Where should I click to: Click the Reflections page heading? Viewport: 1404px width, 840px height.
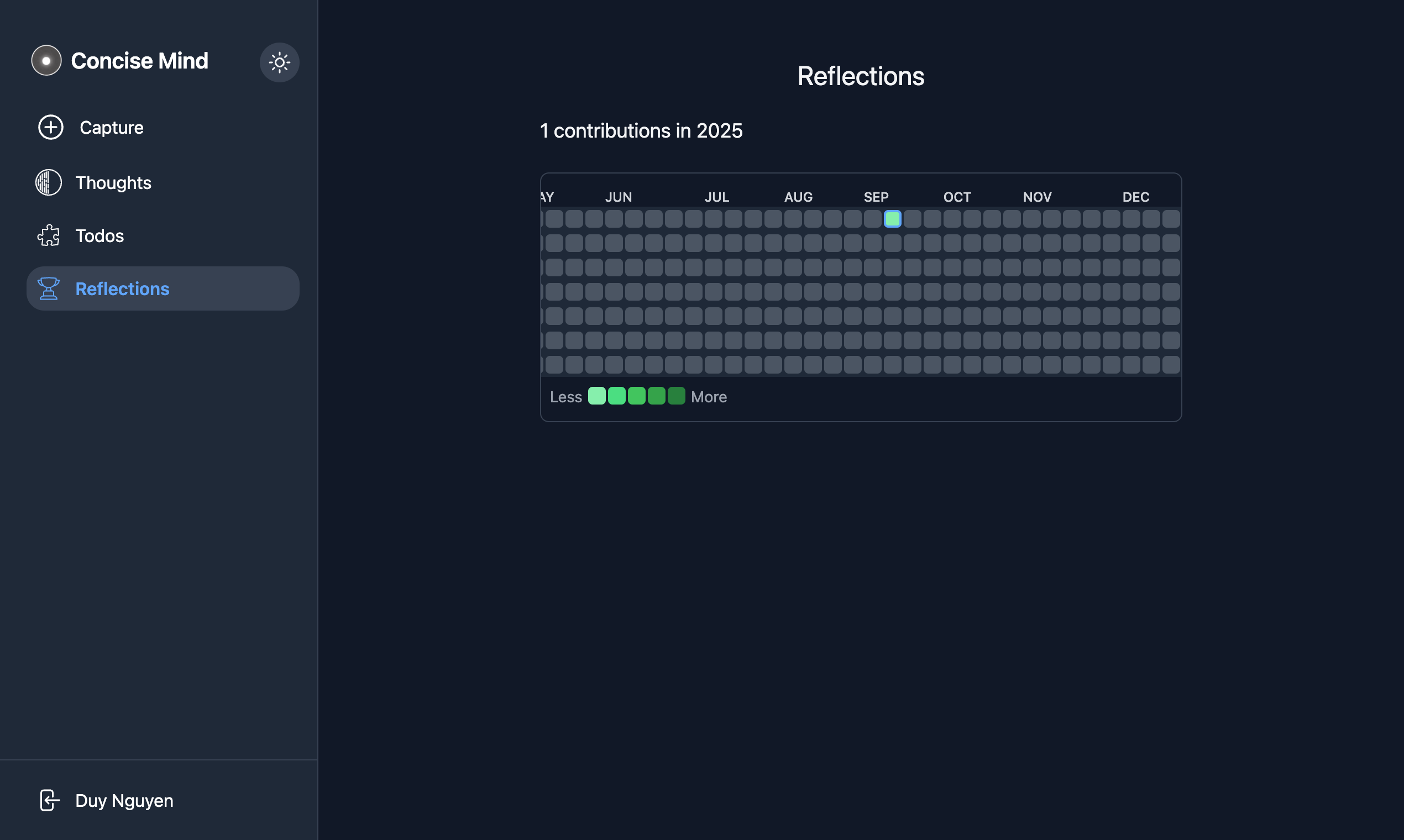point(861,76)
